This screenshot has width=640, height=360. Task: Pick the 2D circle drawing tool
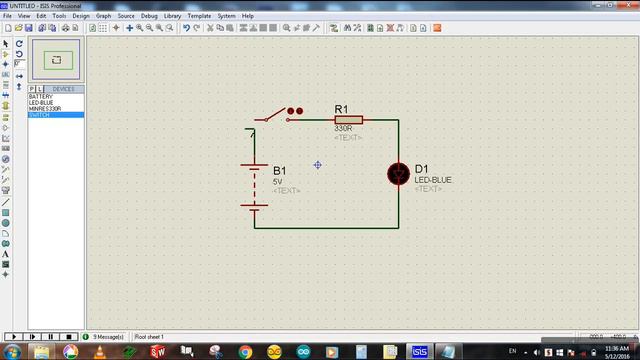click(x=6, y=223)
